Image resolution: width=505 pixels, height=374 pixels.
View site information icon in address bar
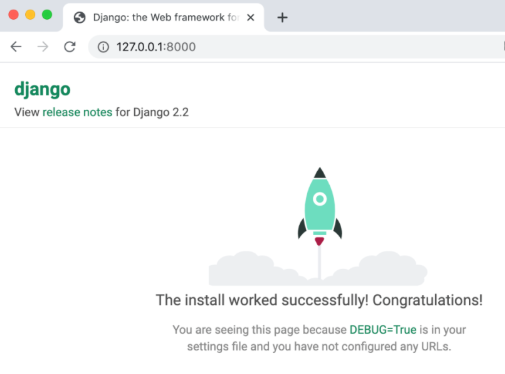click(103, 47)
